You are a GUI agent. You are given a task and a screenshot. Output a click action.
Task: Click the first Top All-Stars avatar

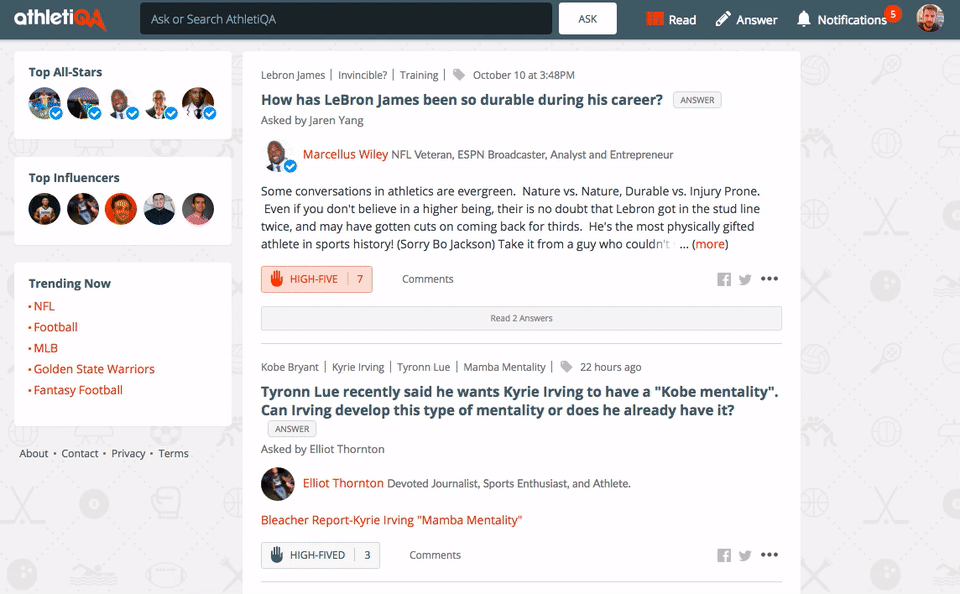45,103
